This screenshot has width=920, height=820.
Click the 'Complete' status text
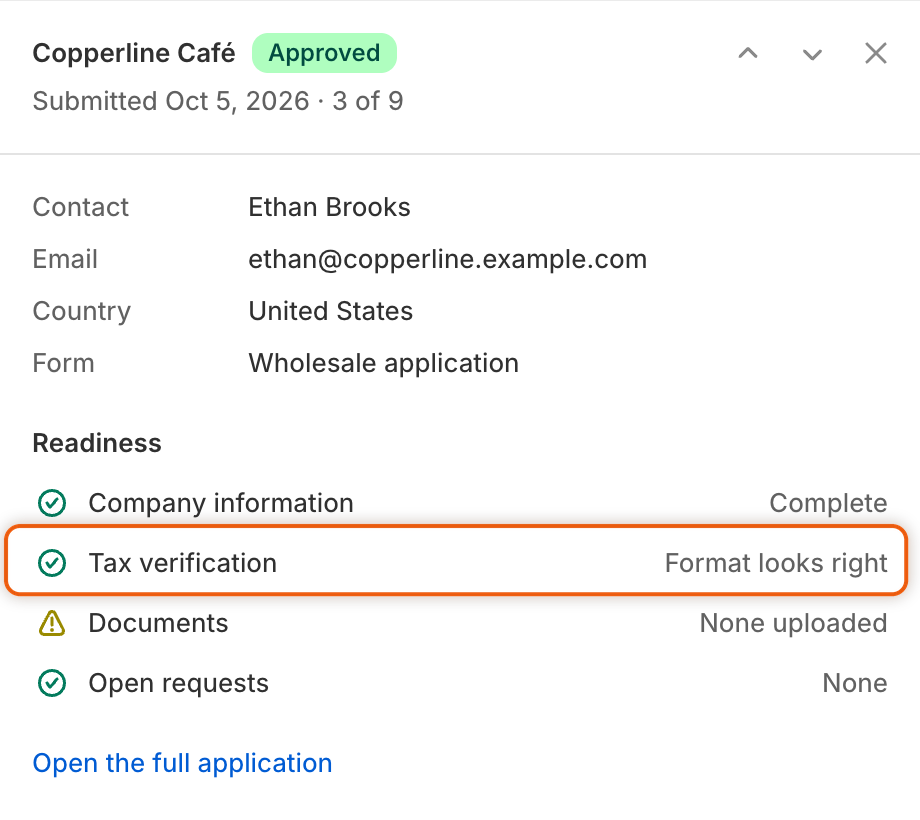[828, 503]
